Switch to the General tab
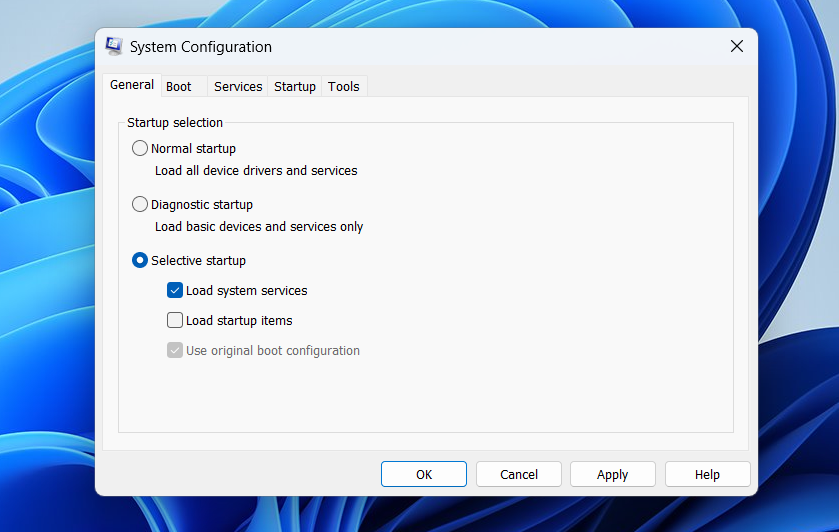 [132, 85]
